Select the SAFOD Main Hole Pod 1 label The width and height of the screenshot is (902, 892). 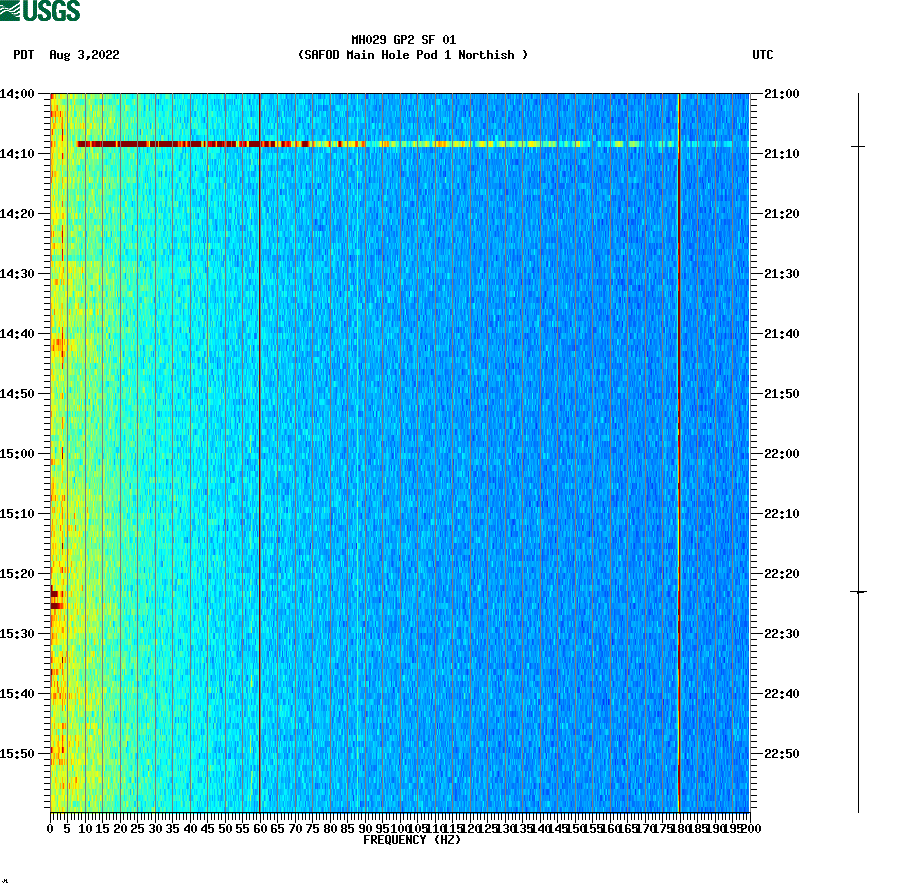click(412, 55)
